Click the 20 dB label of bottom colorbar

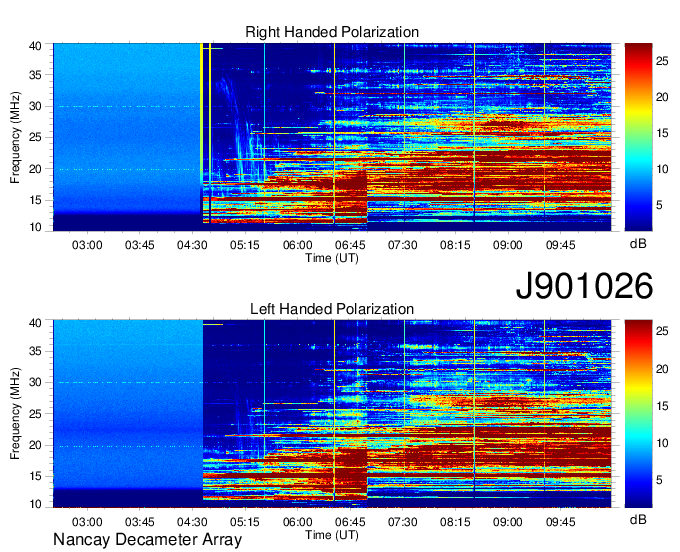[x=662, y=369]
